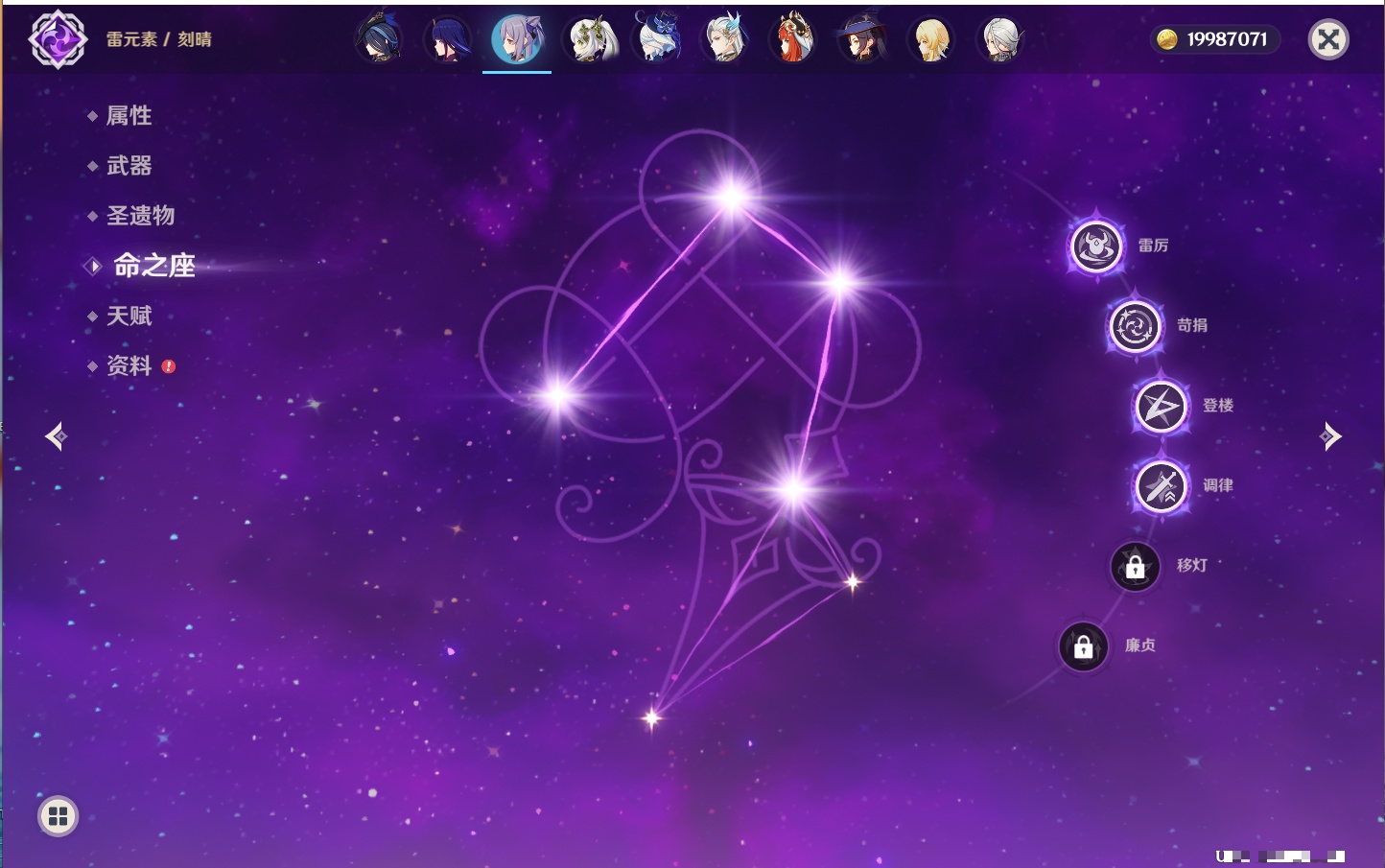Open the 苛捐 constellation node icon
The height and width of the screenshot is (868, 1385).
click(x=1136, y=326)
